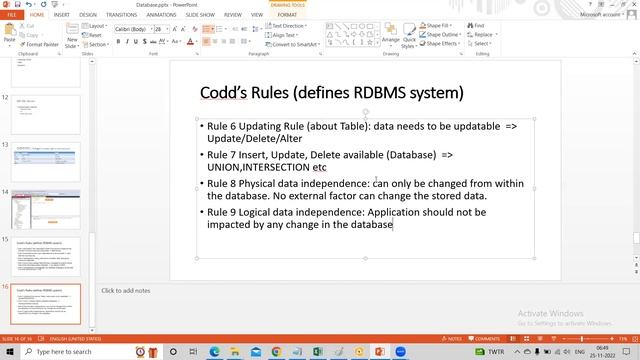
Task: Open the Section dropdown
Action: (96, 44)
